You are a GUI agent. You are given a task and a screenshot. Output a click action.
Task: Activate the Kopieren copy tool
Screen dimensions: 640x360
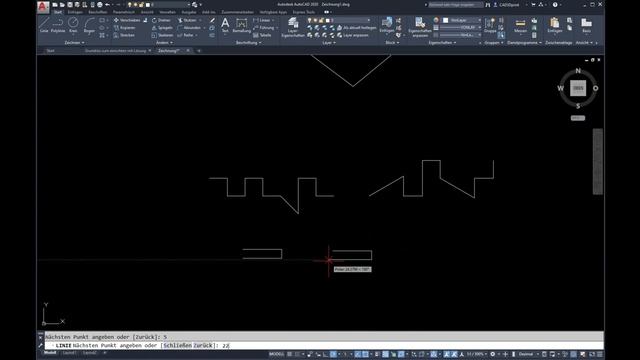coord(124,28)
